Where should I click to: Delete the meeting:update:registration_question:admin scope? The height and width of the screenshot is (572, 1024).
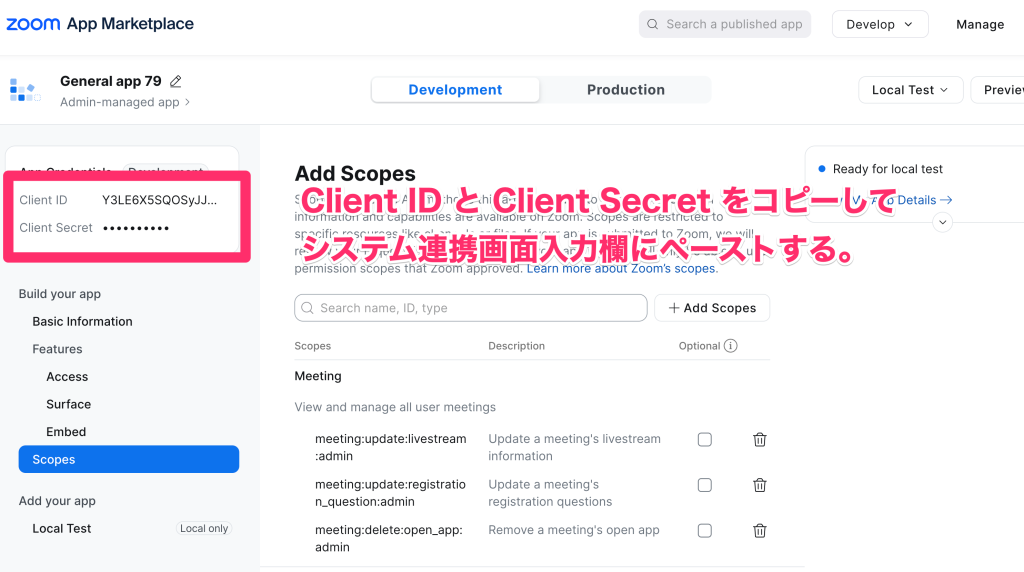click(x=759, y=485)
